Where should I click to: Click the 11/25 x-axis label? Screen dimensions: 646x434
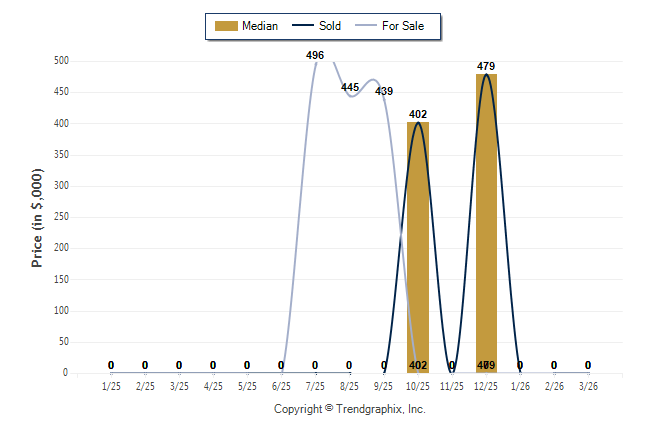pyautogui.click(x=452, y=385)
